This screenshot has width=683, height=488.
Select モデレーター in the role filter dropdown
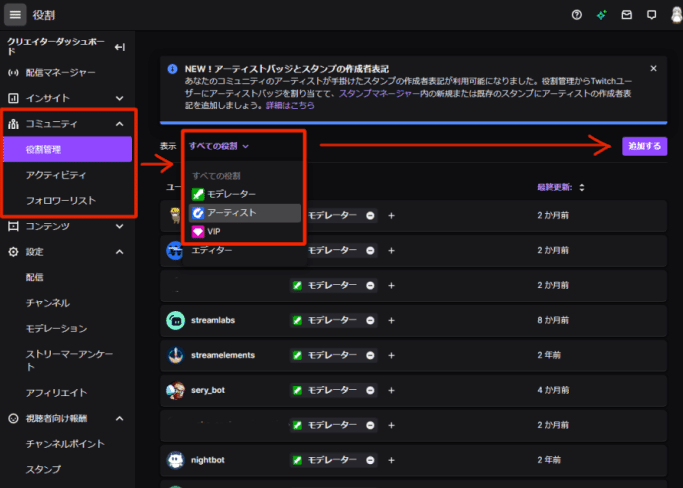click(x=245, y=194)
